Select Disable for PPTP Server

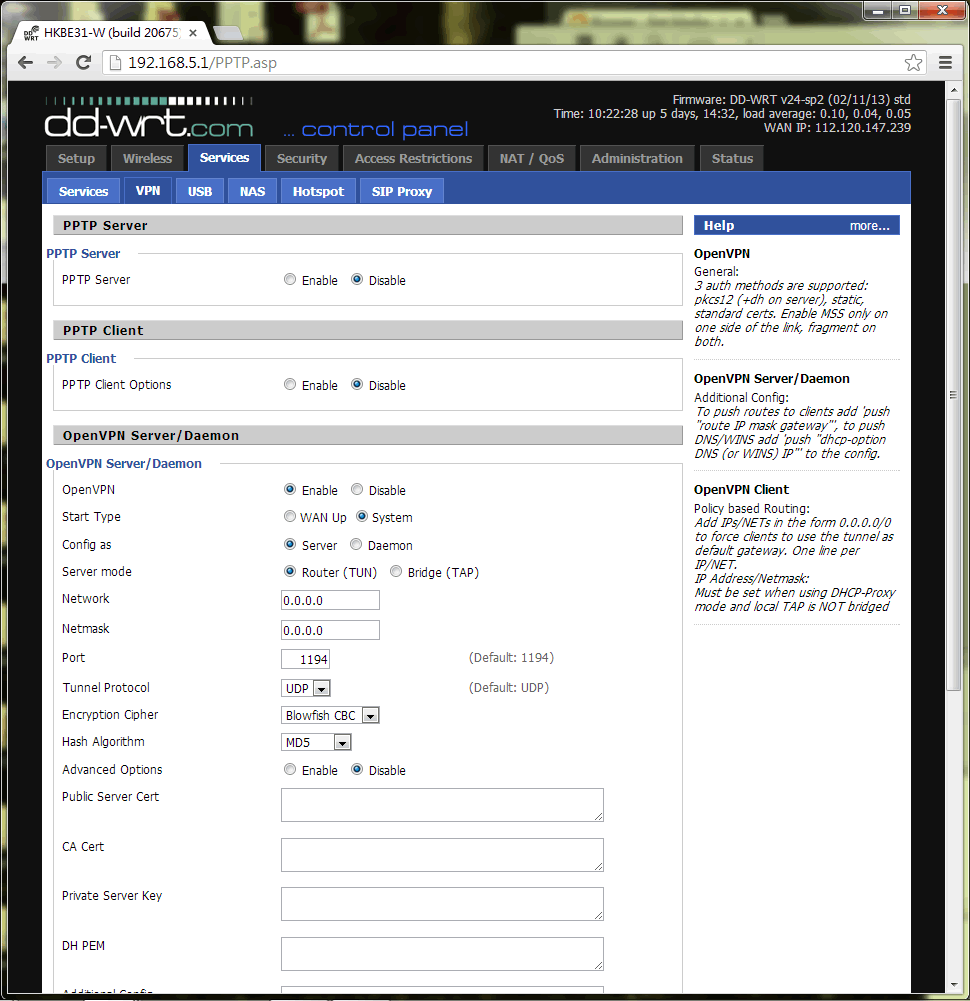click(357, 280)
